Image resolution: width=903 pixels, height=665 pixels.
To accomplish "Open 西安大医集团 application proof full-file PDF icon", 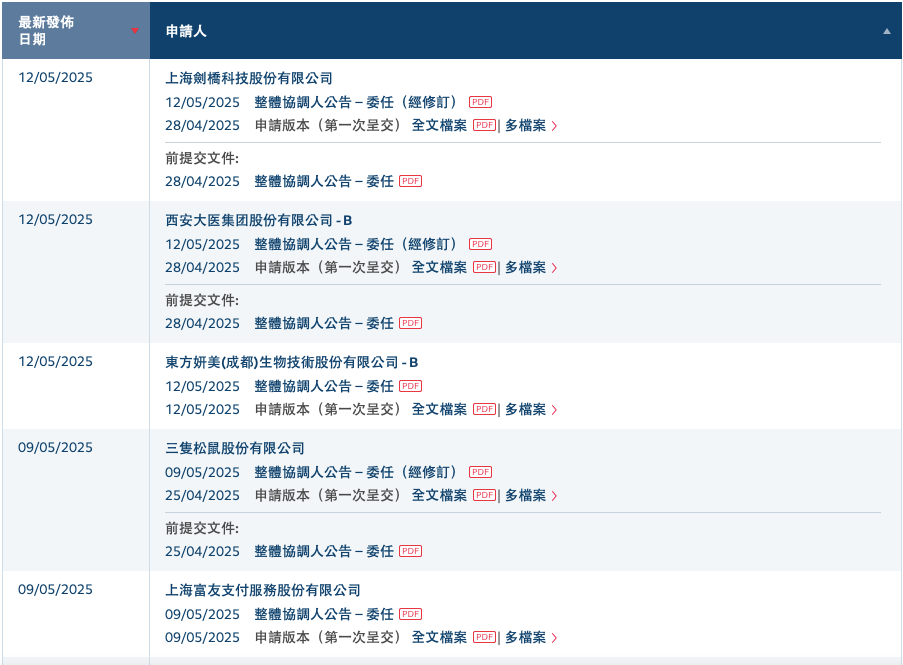I will (484, 267).
